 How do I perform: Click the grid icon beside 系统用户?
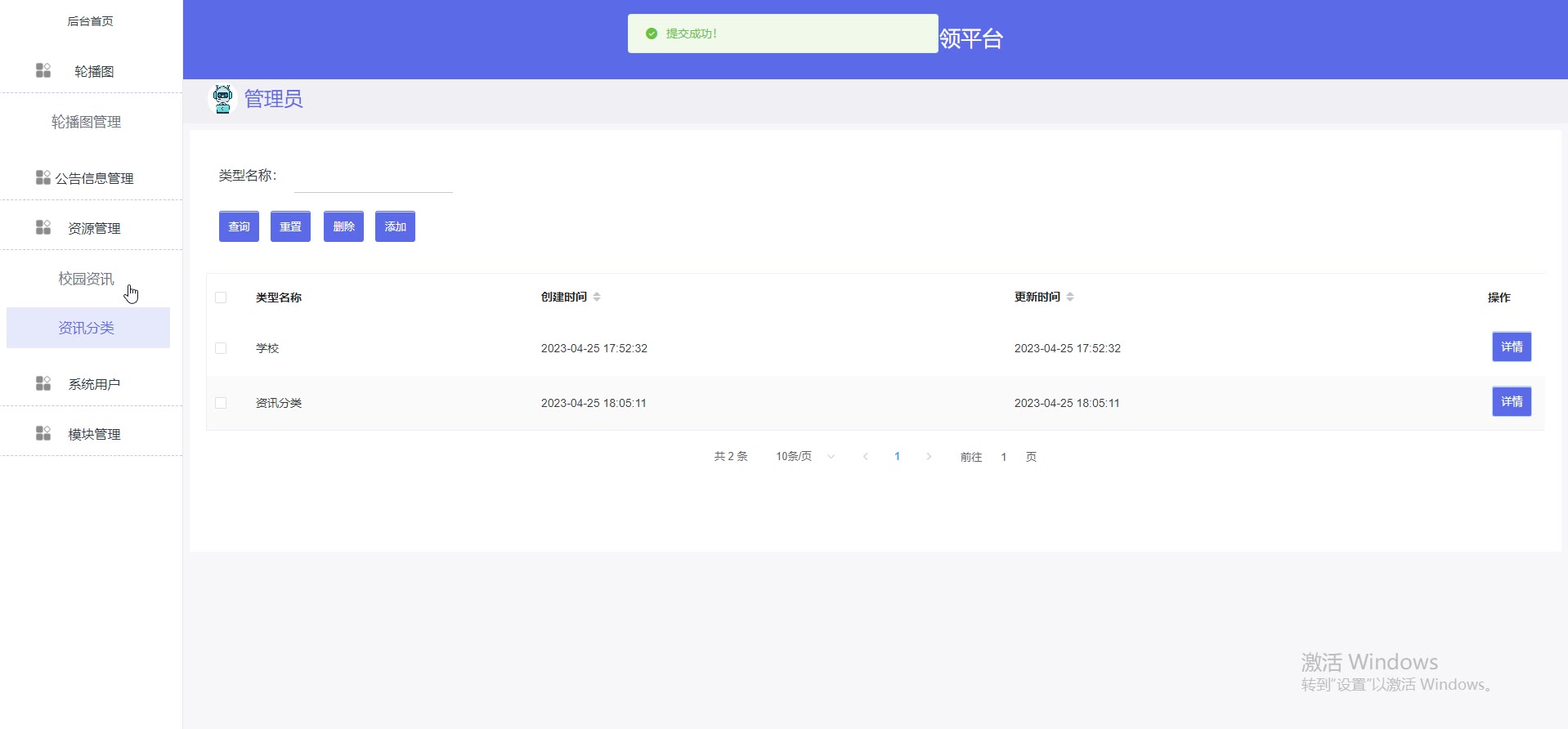tap(43, 383)
